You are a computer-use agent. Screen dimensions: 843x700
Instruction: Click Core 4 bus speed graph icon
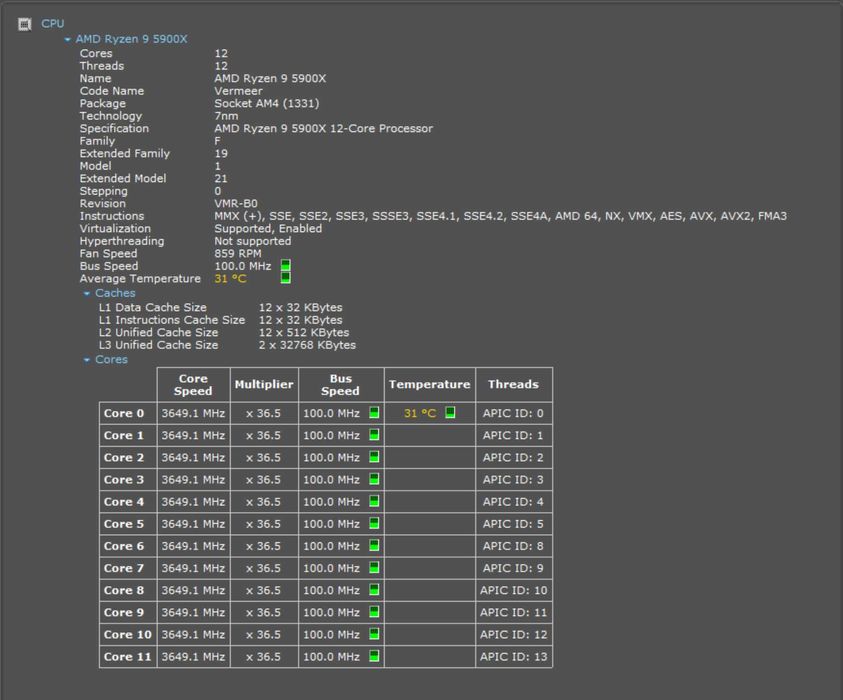click(x=374, y=501)
